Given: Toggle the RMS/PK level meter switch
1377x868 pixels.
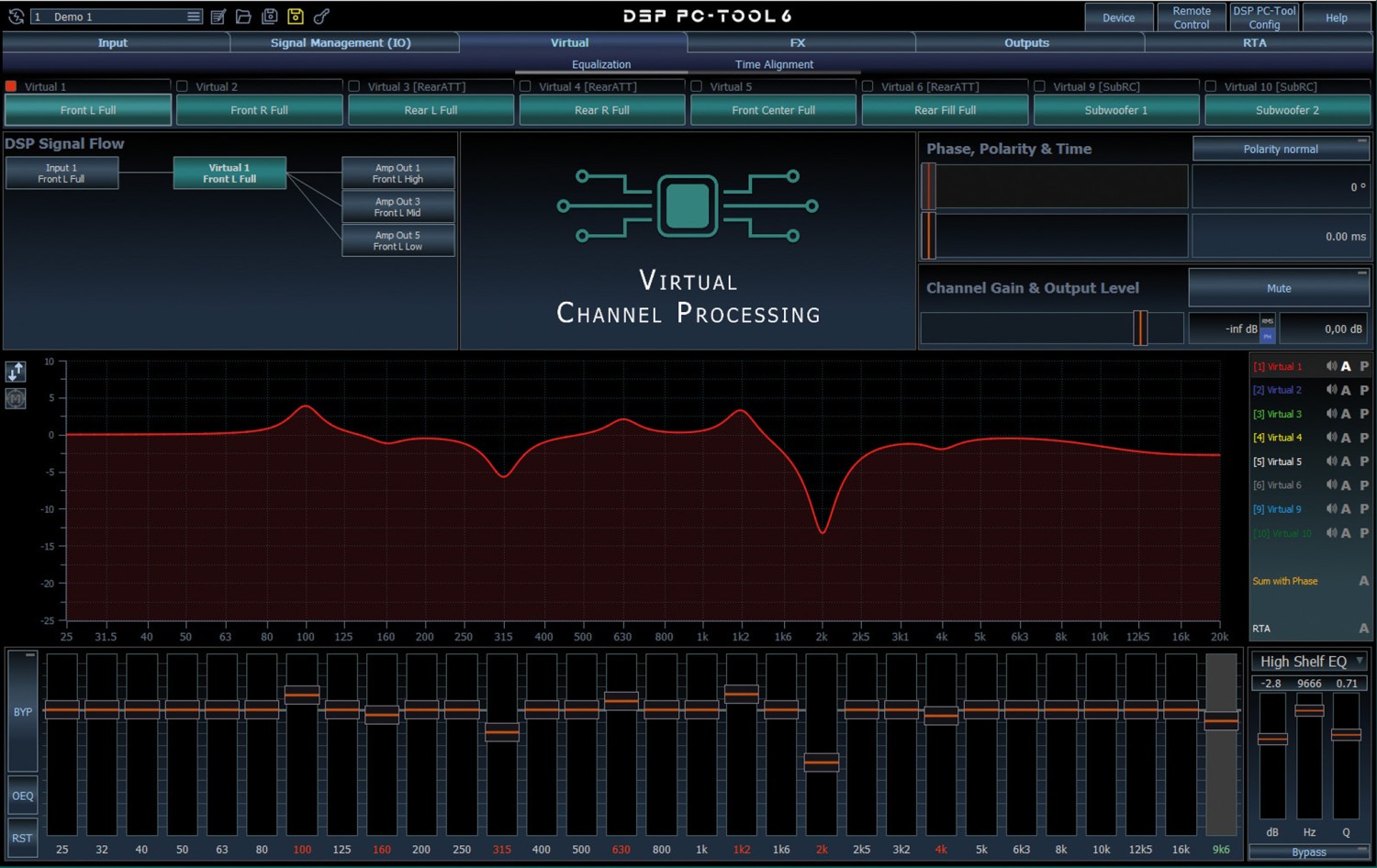Looking at the screenshot, I should click(1267, 328).
